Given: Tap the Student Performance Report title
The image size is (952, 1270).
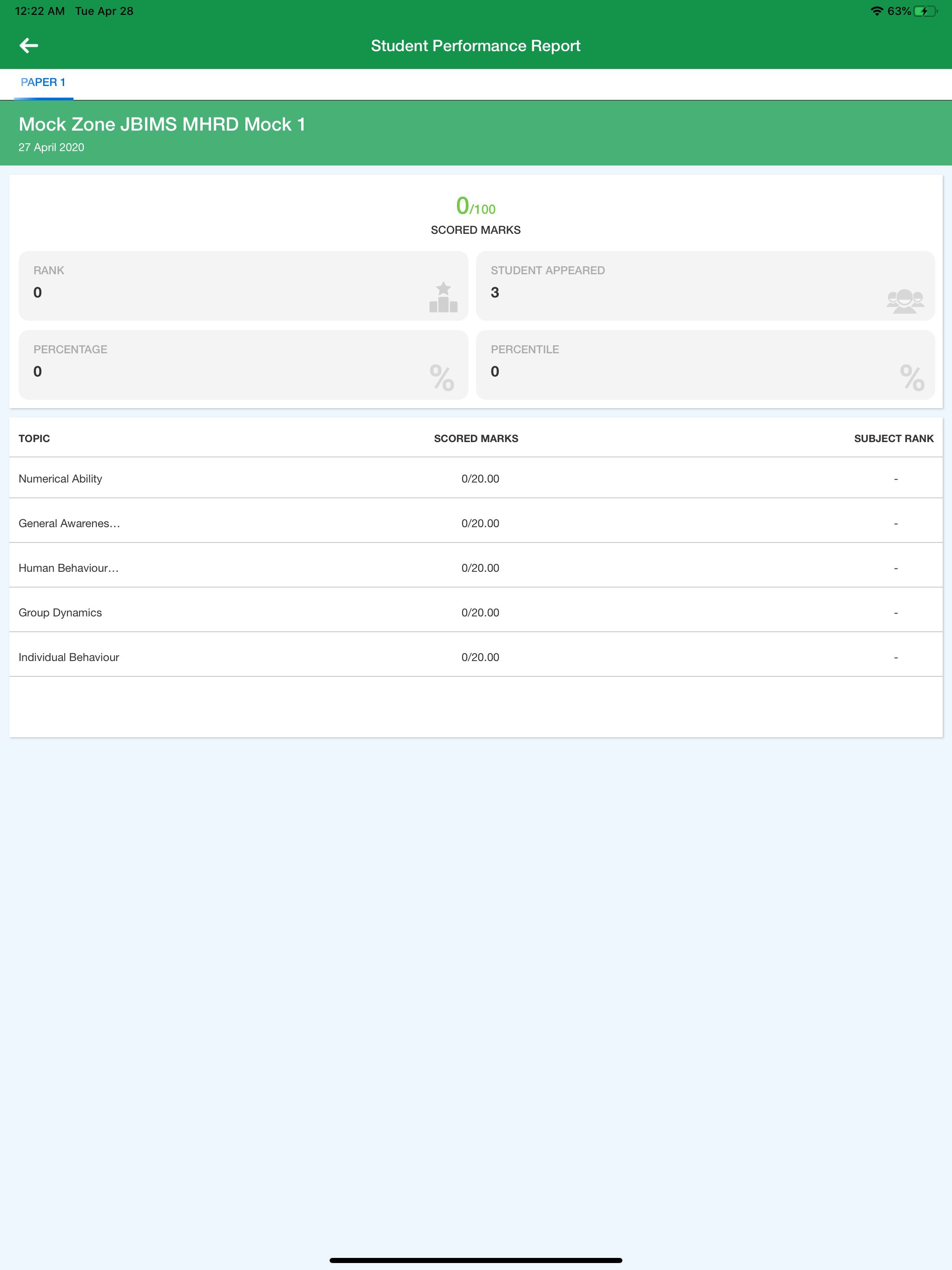Looking at the screenshot, I should point(476,46).
